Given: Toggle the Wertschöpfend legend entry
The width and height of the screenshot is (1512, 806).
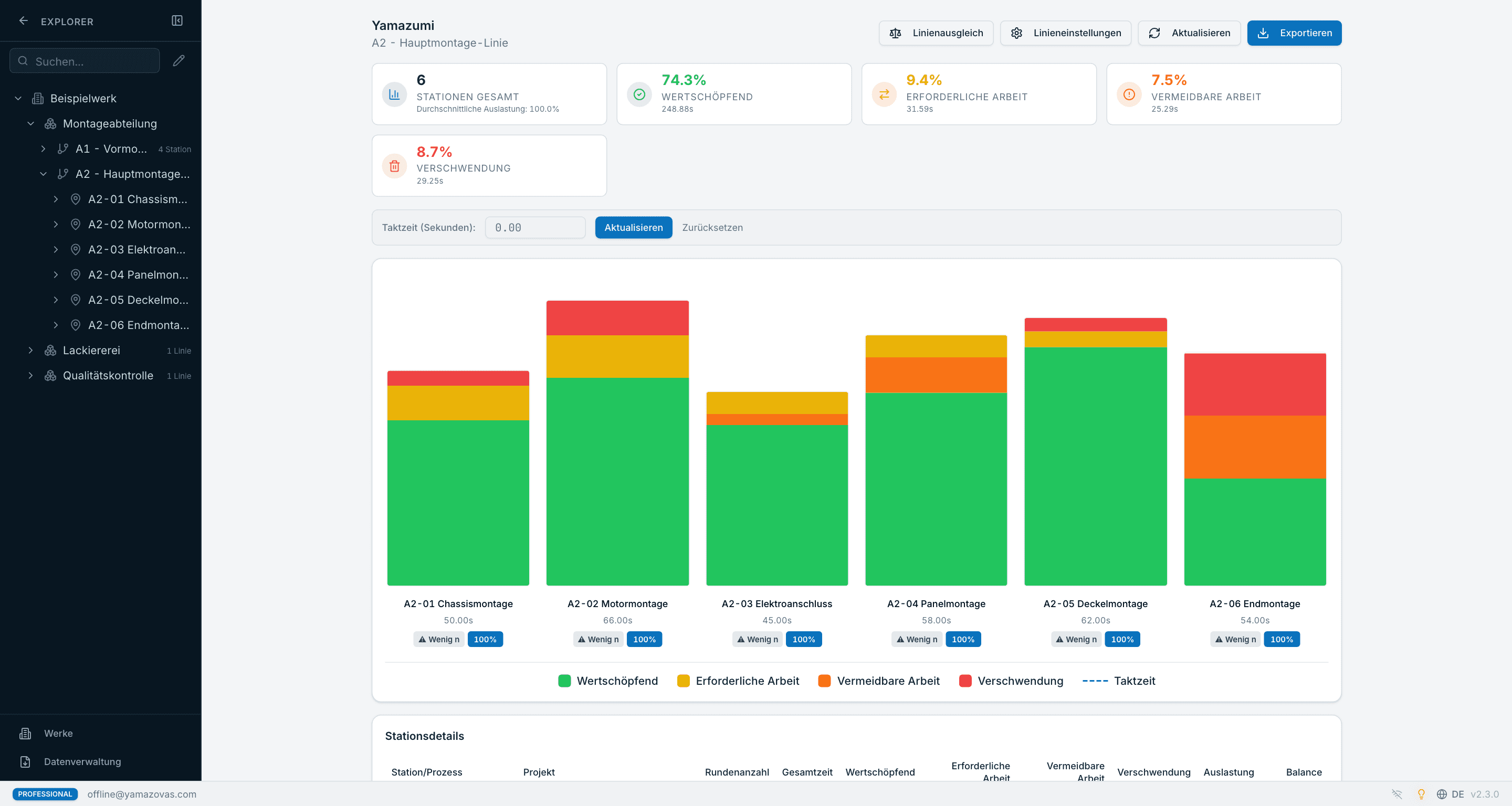Looking at the screenshot, I should pos(607,681).
